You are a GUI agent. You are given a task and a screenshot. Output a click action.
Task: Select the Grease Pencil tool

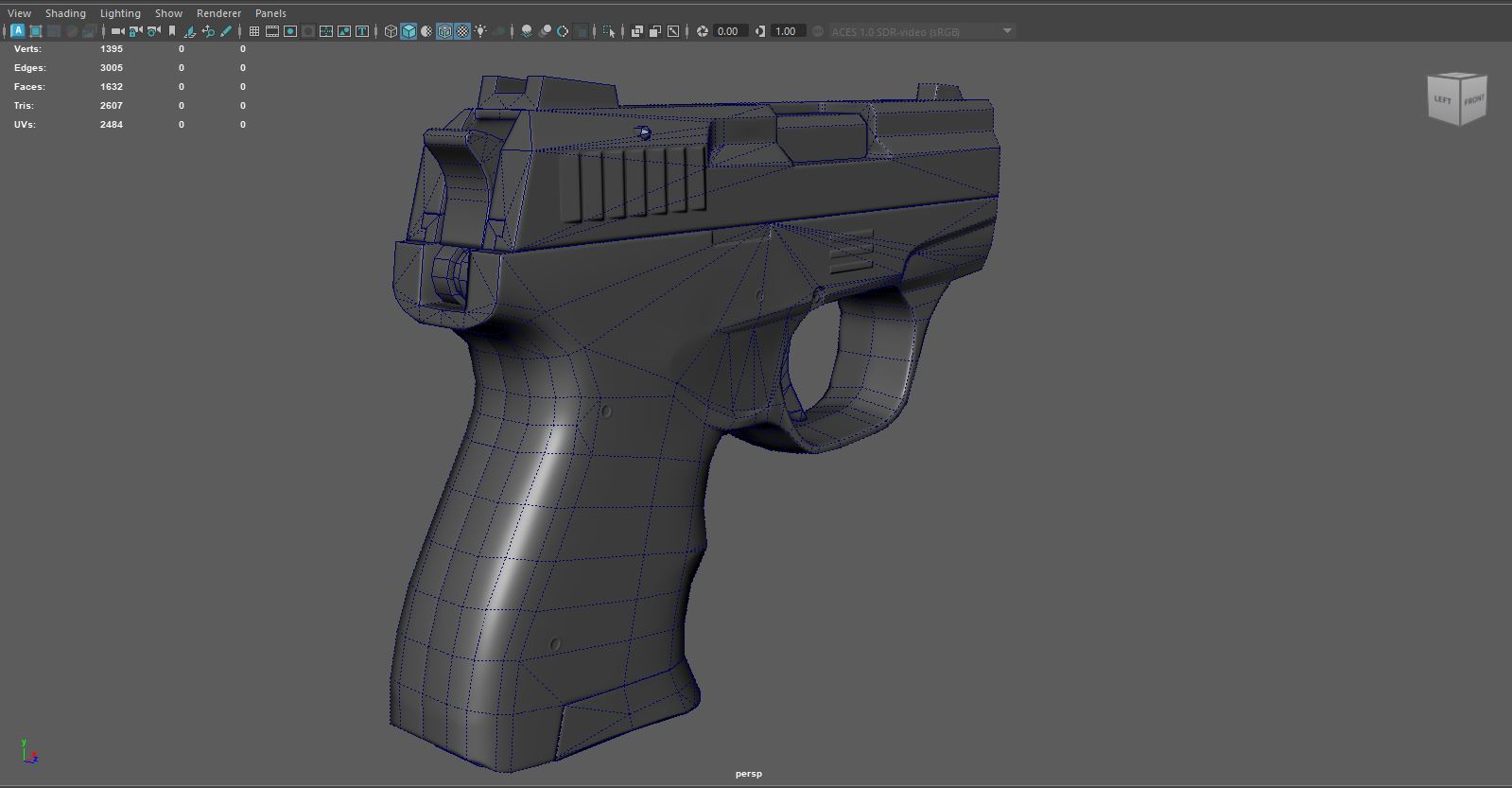click(x=226, y=31)
